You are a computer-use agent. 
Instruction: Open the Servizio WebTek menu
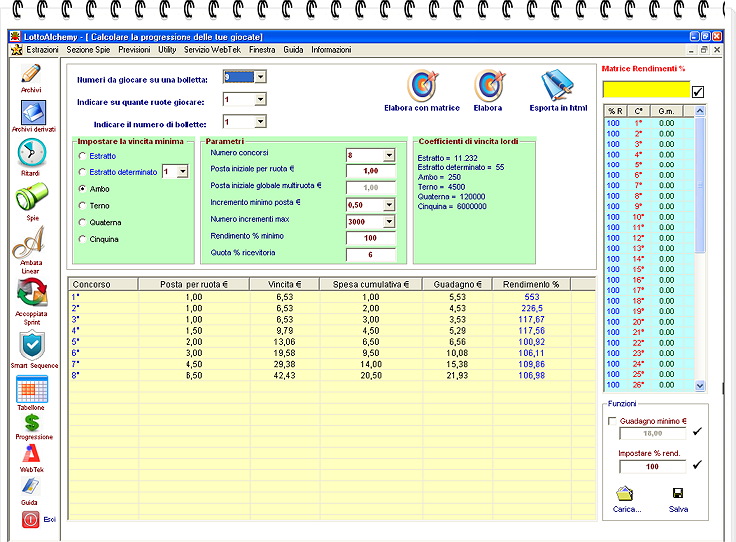click(x=212, y=50)
